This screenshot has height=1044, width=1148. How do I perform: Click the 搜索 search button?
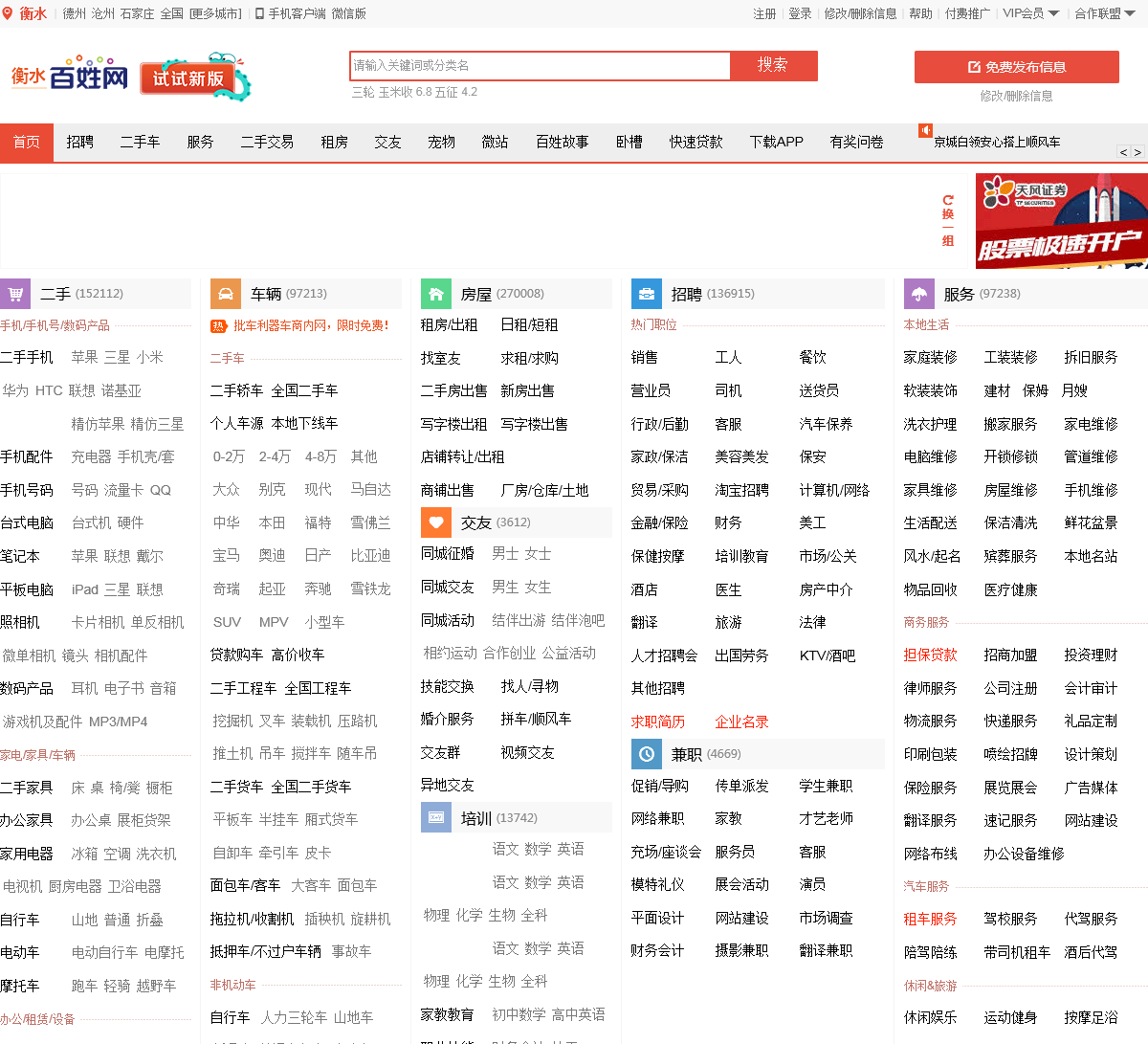coord(773,65)
